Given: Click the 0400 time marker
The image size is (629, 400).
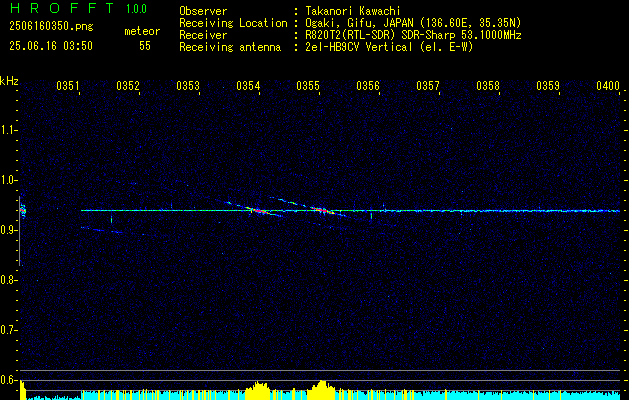Looking at the screenshot, I should coord(608,86).
